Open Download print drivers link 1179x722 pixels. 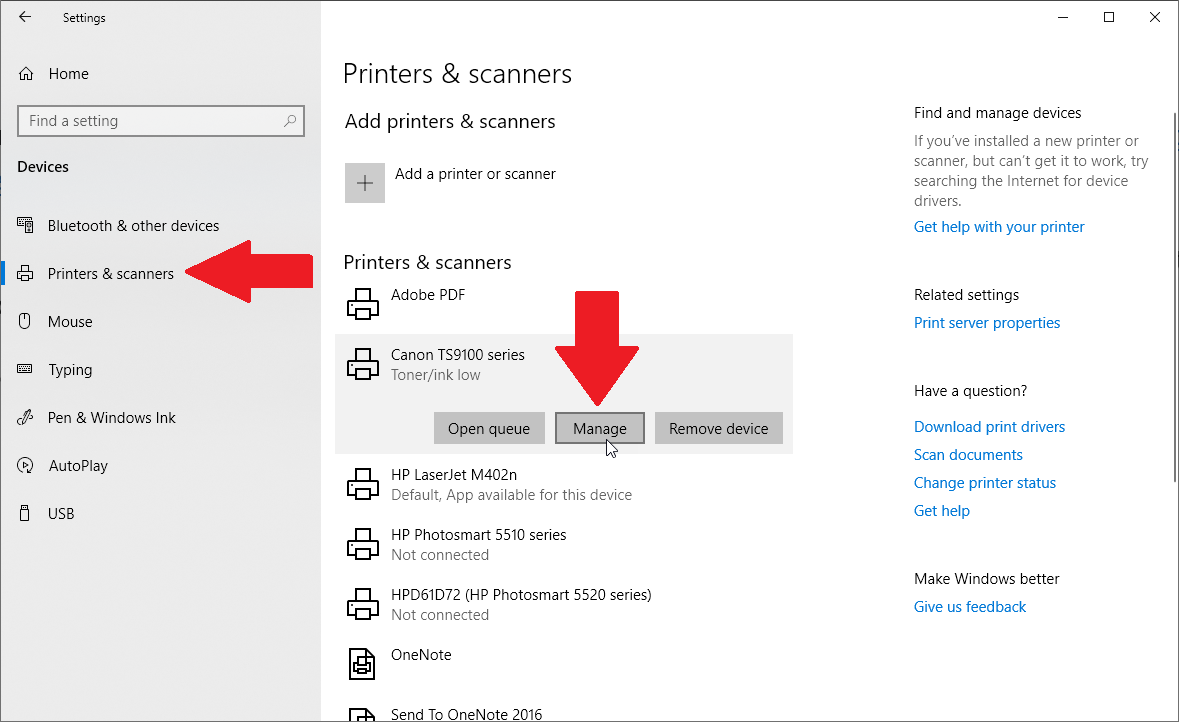tap(989, 426)
